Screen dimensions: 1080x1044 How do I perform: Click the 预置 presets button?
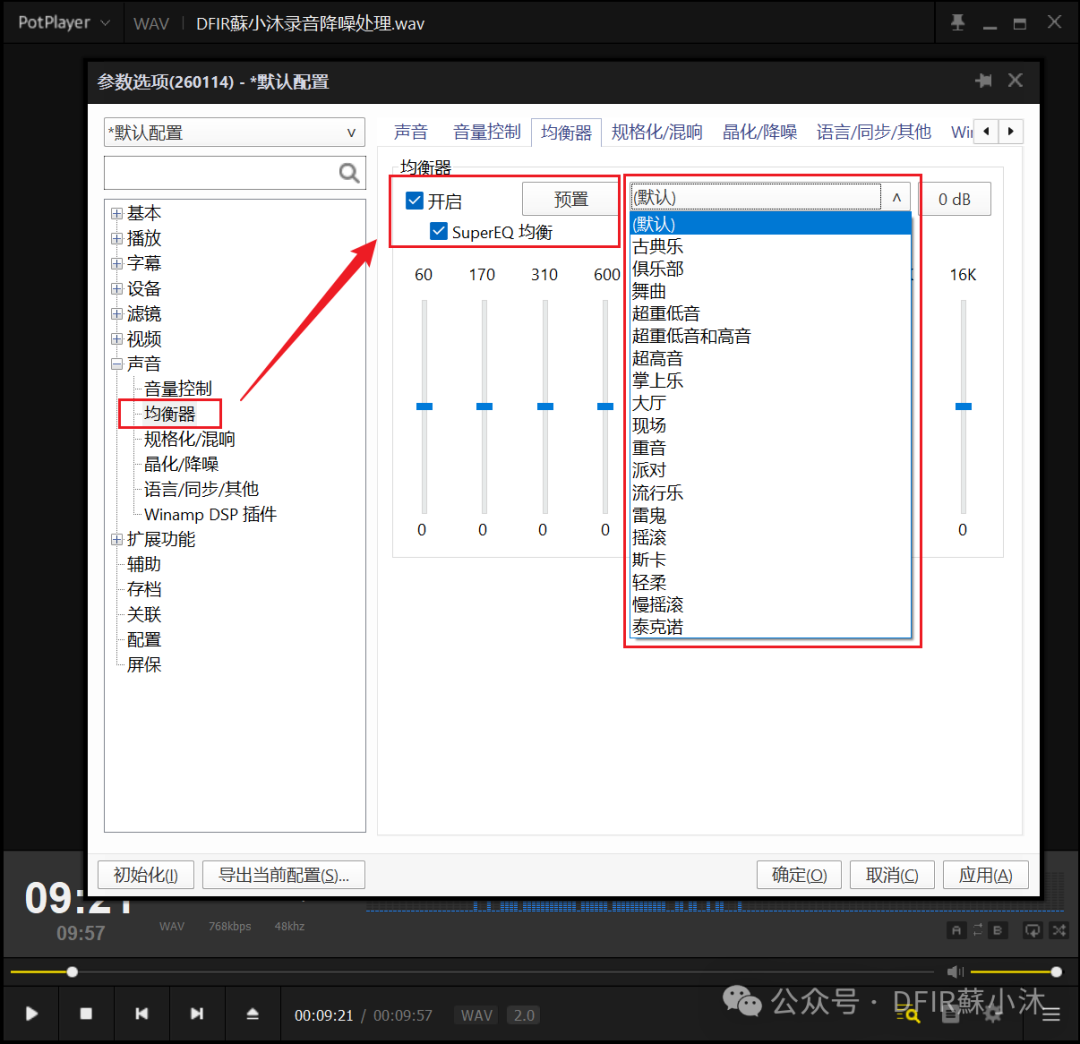(570, 198)
